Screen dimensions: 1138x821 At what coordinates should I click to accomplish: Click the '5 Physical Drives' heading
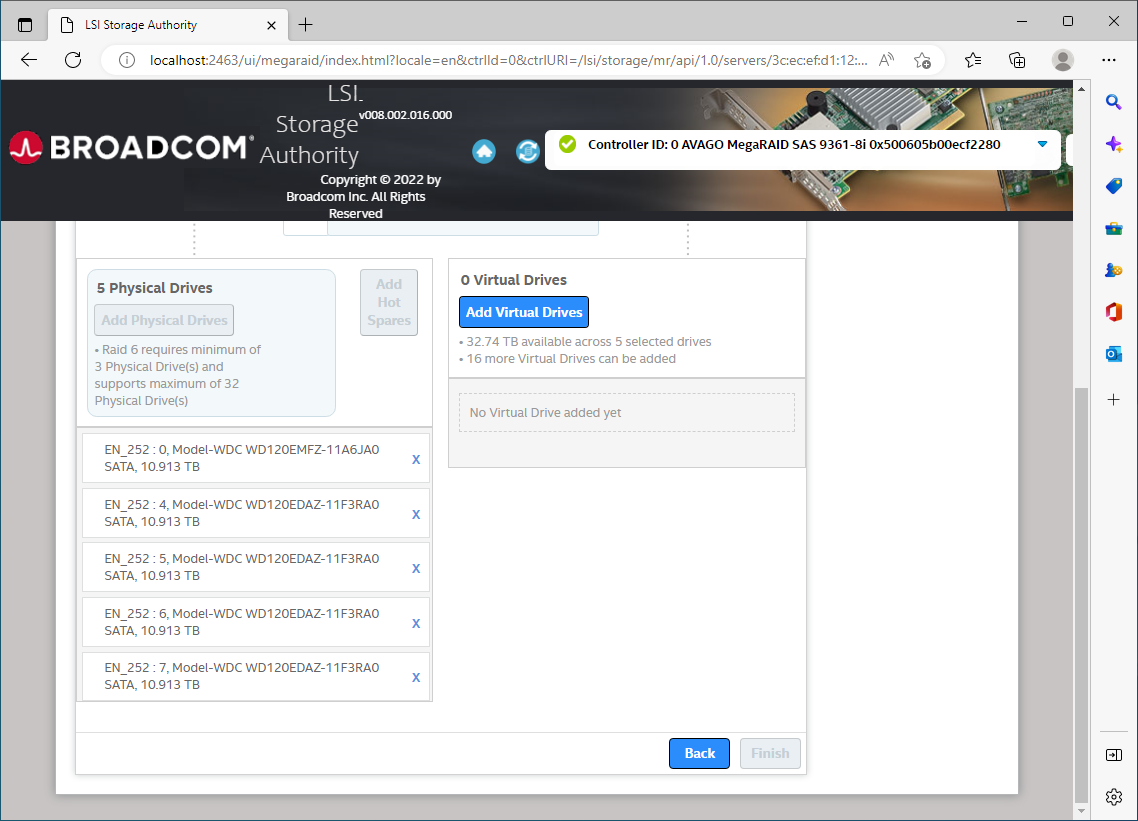[x=155, y=288]
